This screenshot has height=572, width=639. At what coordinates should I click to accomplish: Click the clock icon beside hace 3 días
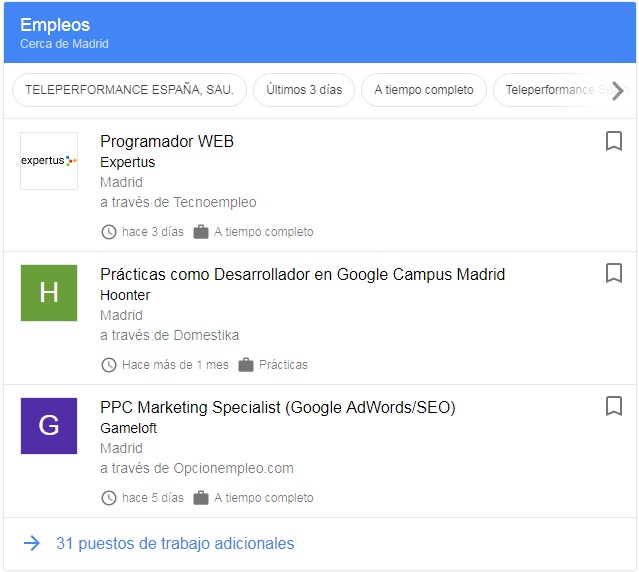(109, 232)
